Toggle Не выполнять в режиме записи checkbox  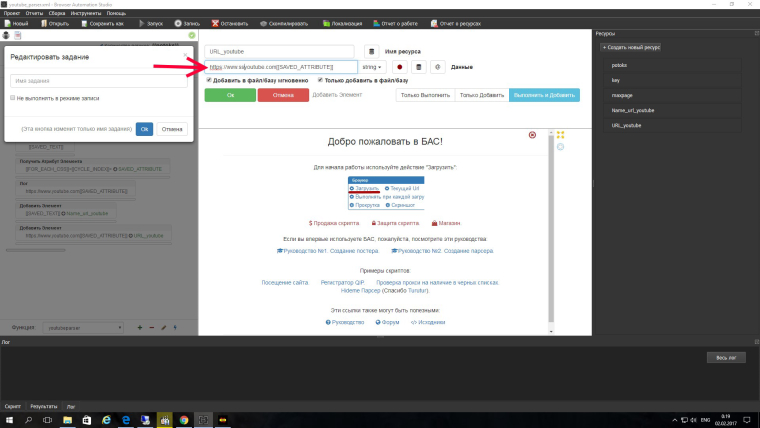click(x=13, y=98)
